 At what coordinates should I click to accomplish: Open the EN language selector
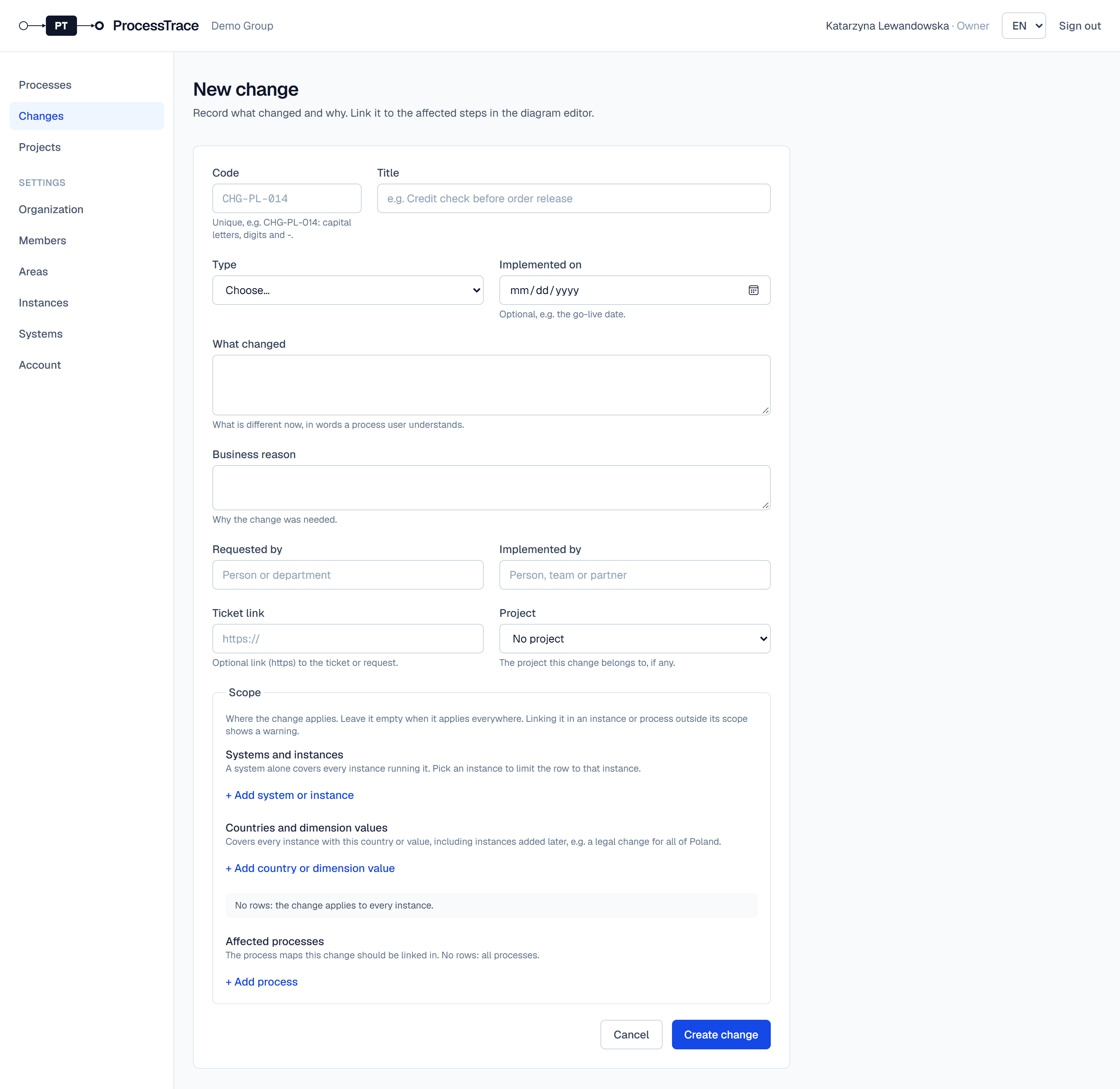[x=1023, y=26]
